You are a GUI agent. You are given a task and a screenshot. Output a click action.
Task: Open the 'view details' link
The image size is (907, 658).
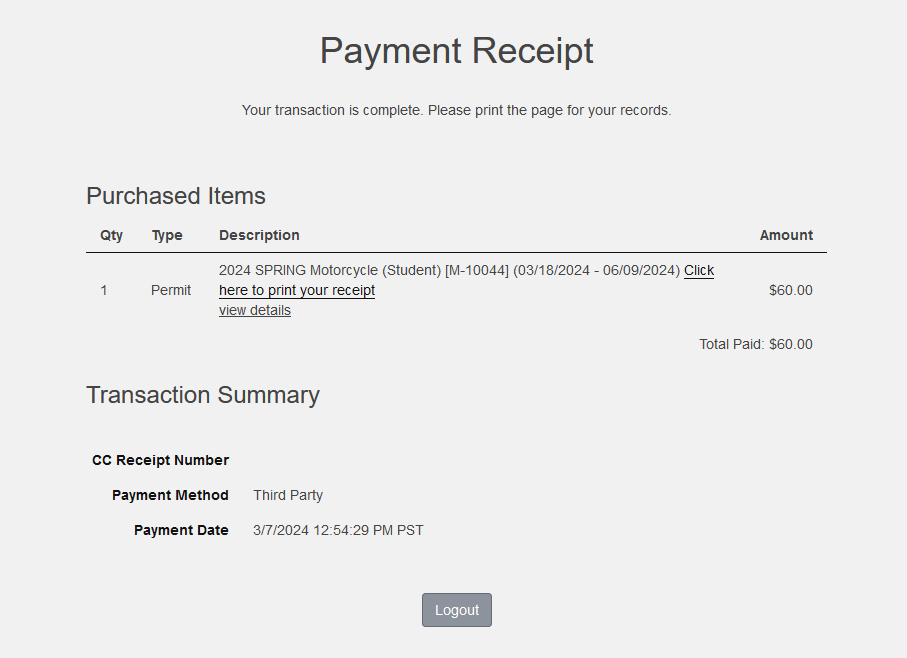255,310
